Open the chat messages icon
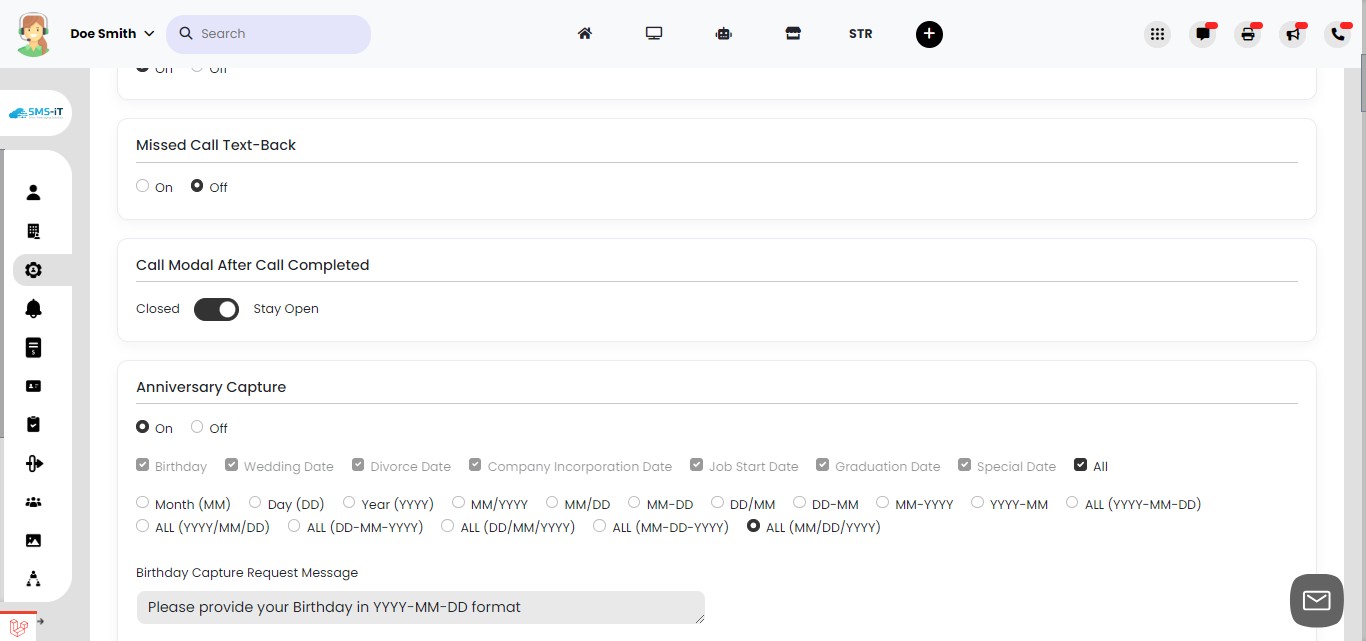This screenshot has width=1366, height=641. pyautogui.click(x=1202, y=33)
